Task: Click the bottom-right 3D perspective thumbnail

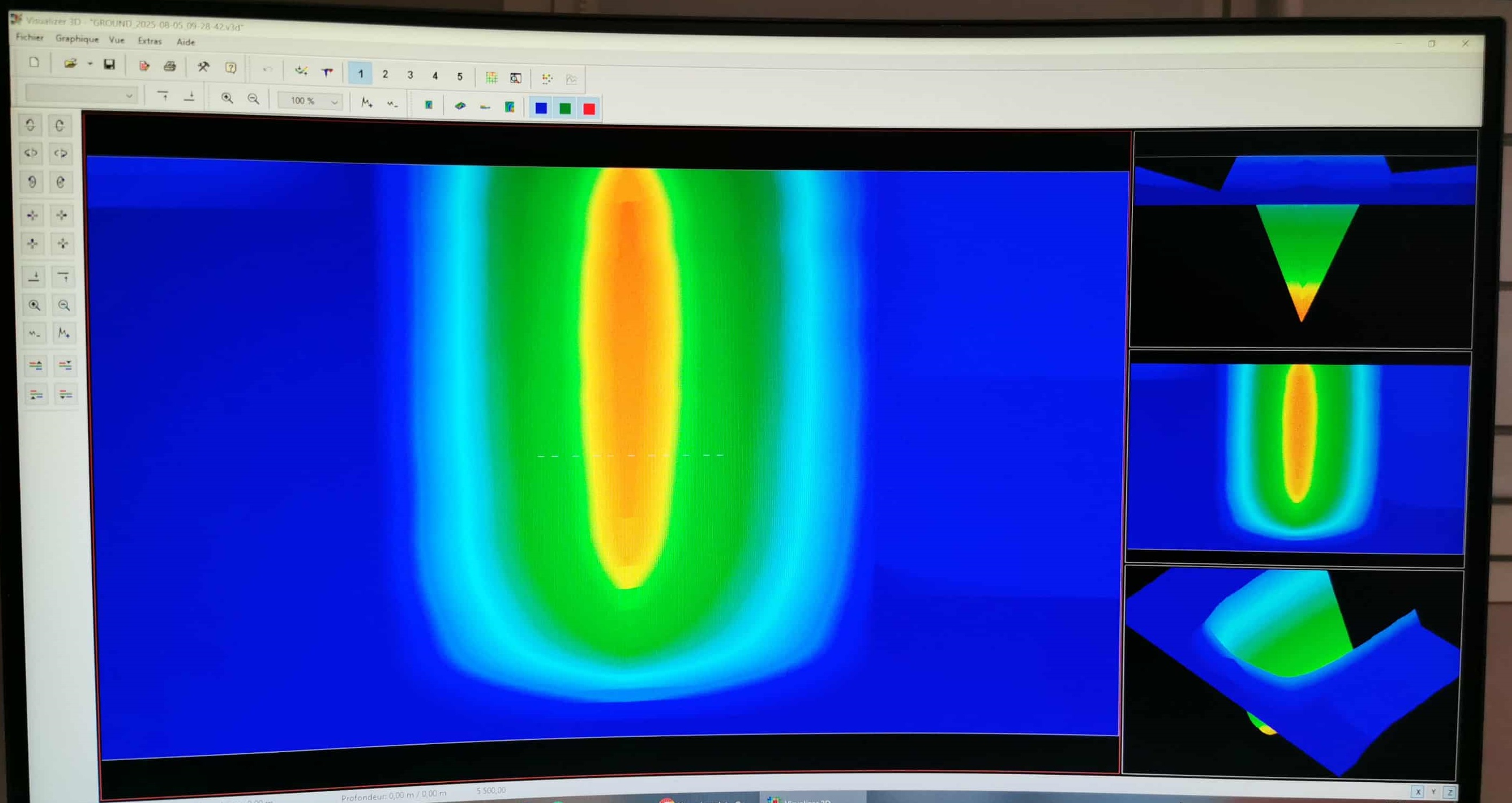Action: tap(1291, 671)
